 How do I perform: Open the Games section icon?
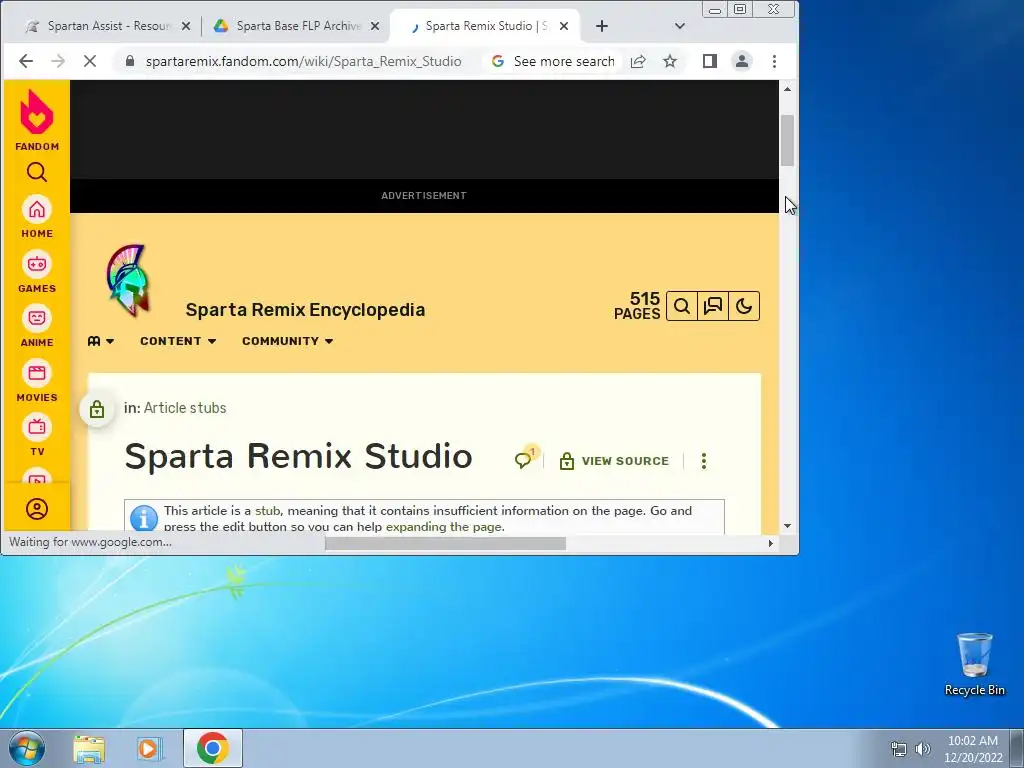(x=37, y=264)
